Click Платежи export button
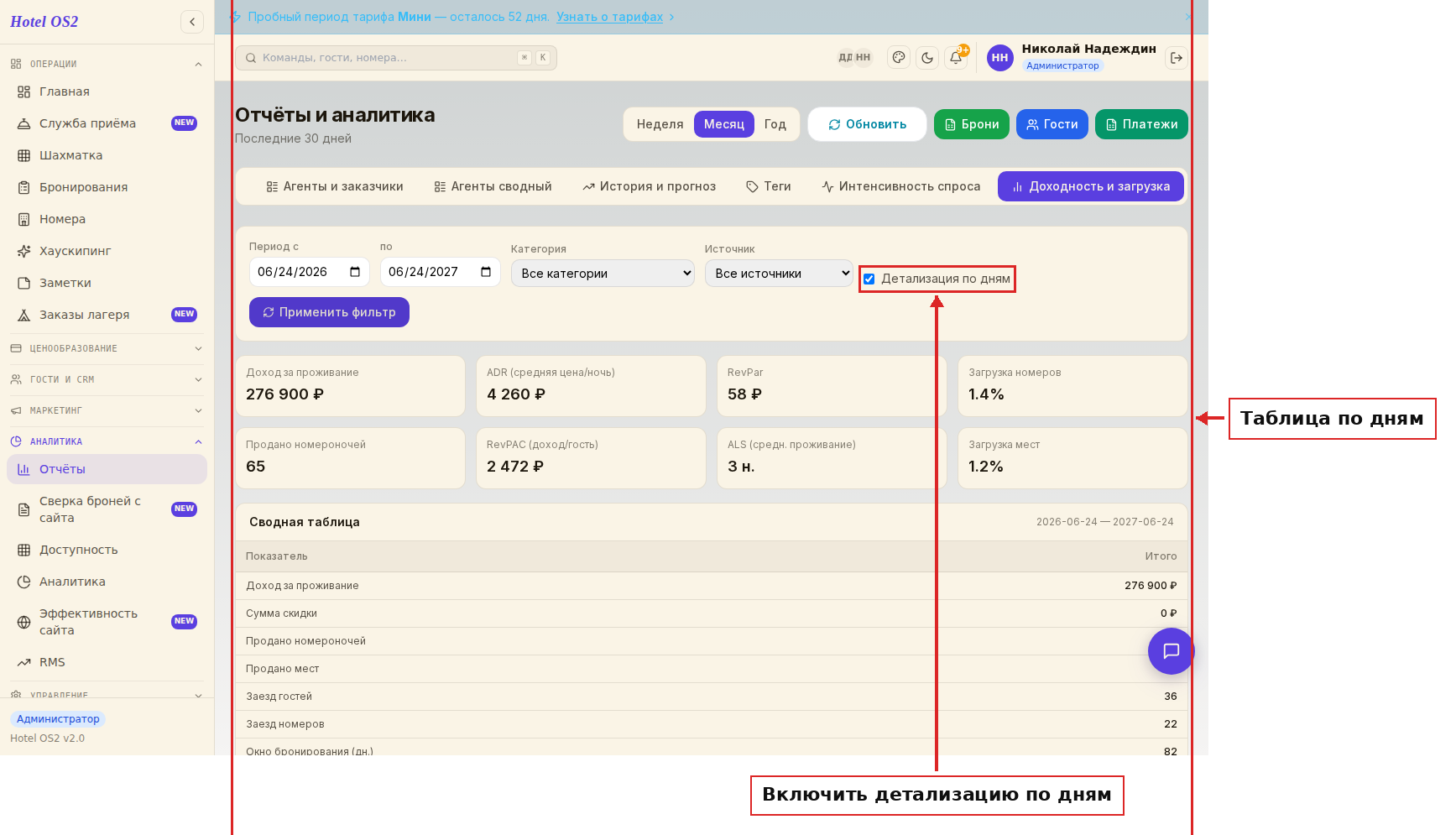The width and height of the screenshot is (1456, 835). (1141, 124)
